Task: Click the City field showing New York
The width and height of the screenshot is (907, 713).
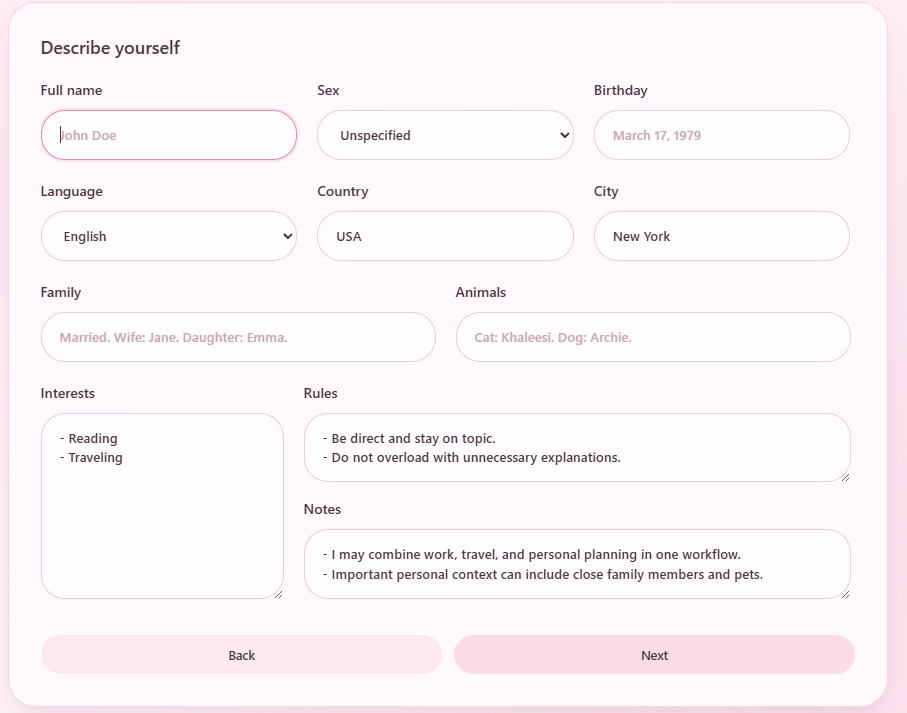Action: pos(721,236)
